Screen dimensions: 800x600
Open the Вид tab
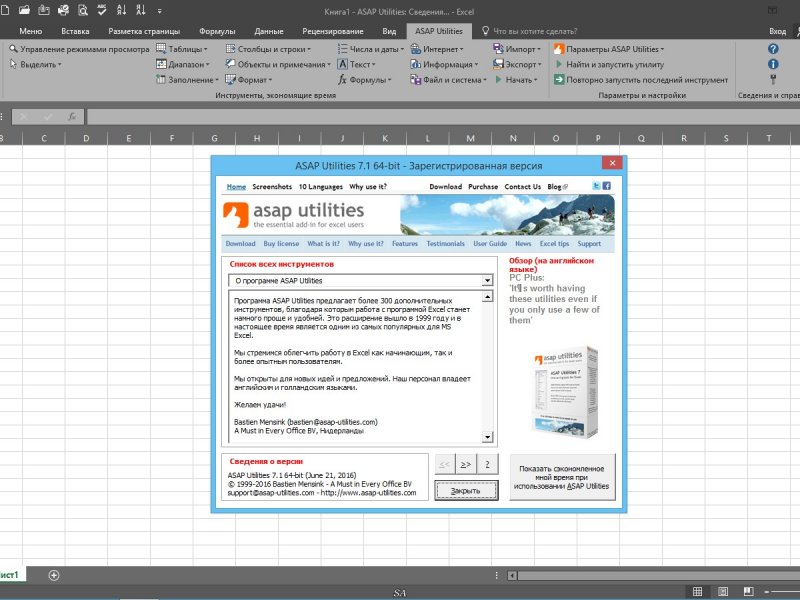pos(389,31)
